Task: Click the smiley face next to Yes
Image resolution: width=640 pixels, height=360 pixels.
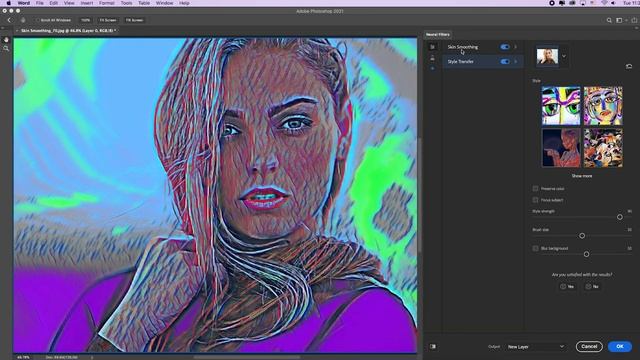Action: [x=563, y=287]
